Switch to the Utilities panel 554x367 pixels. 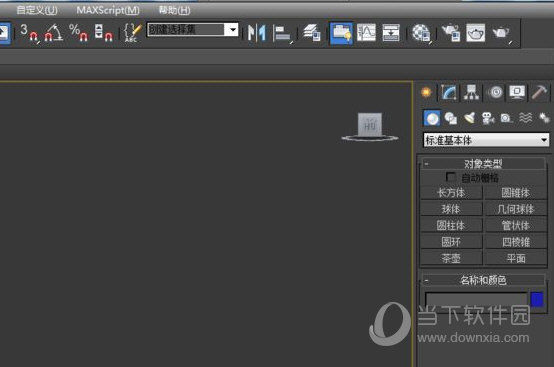[x=540, y=93]
